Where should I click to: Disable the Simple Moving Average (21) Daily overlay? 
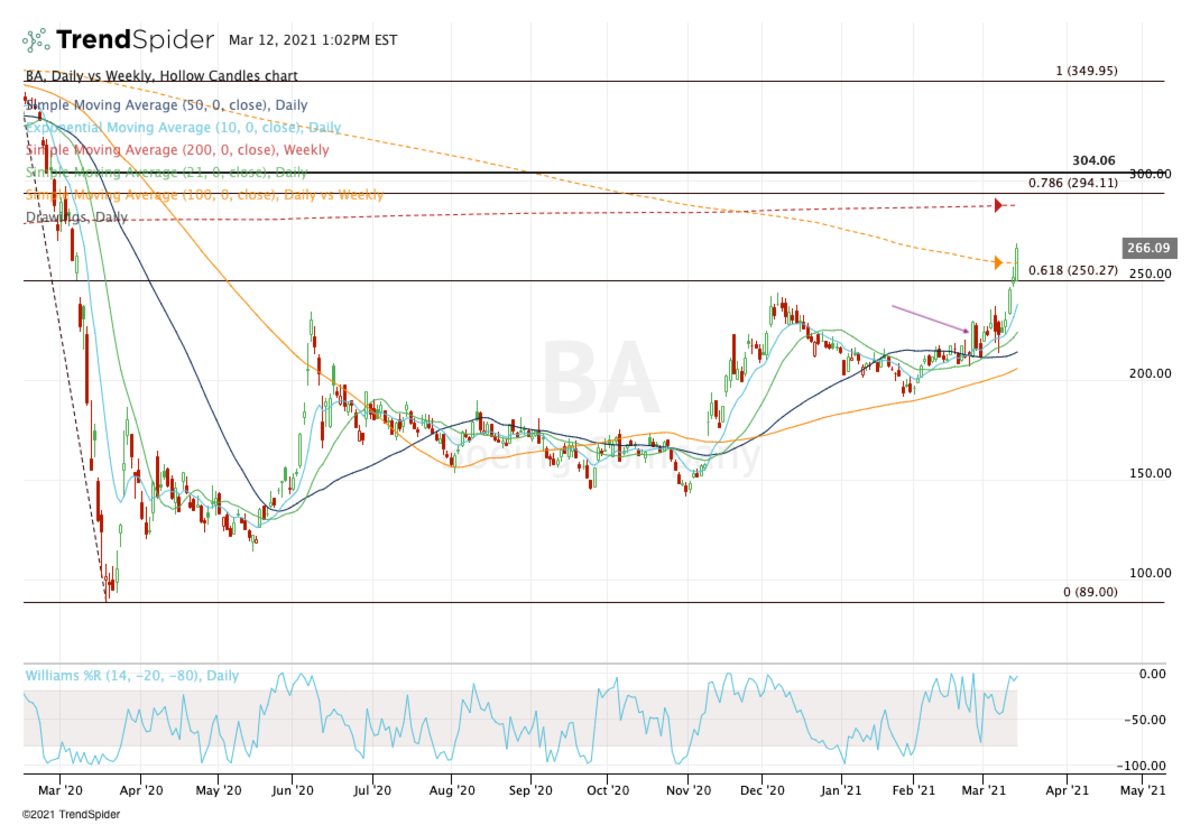[165, 171]
